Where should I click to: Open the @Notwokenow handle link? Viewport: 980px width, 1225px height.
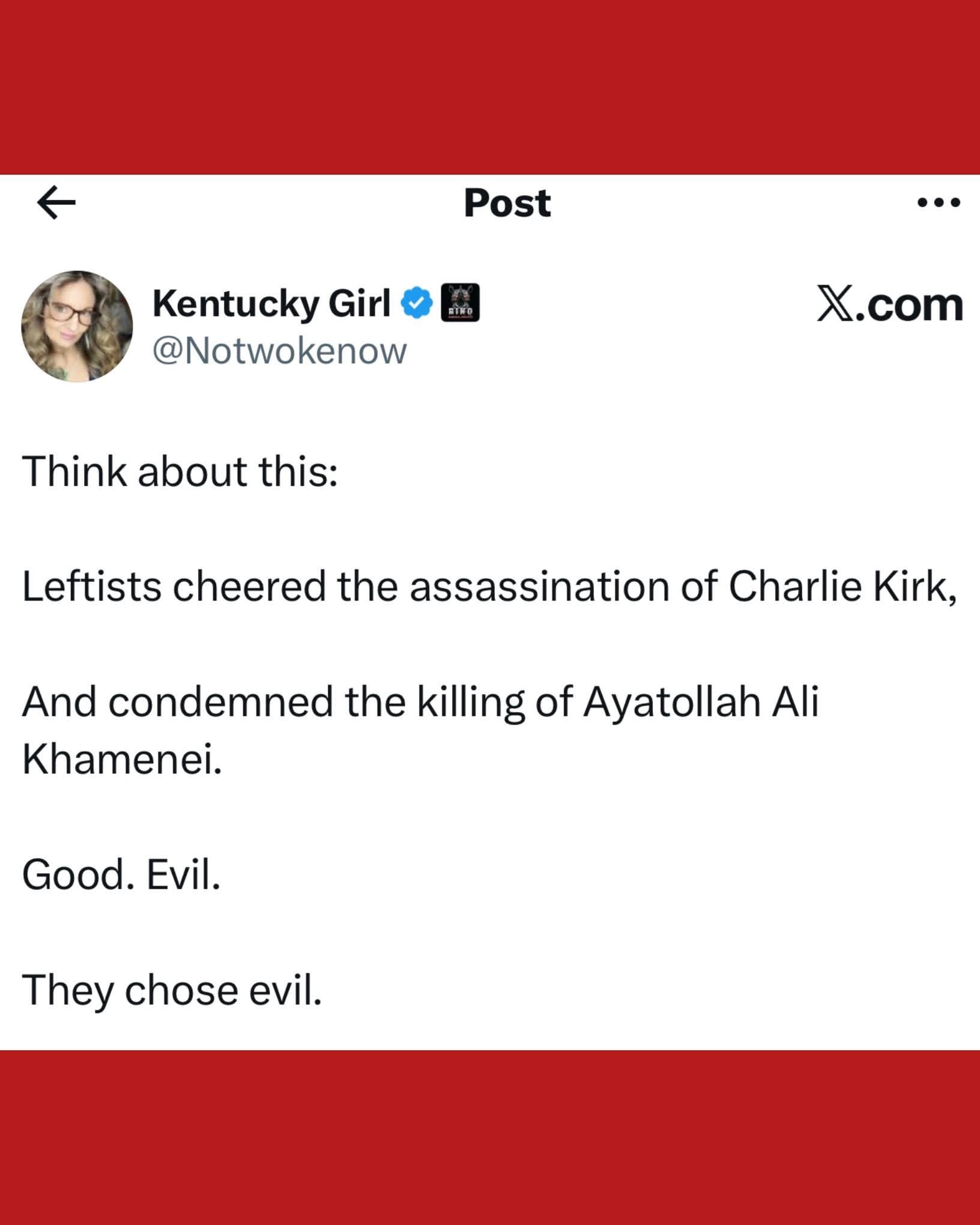[280, 351]
